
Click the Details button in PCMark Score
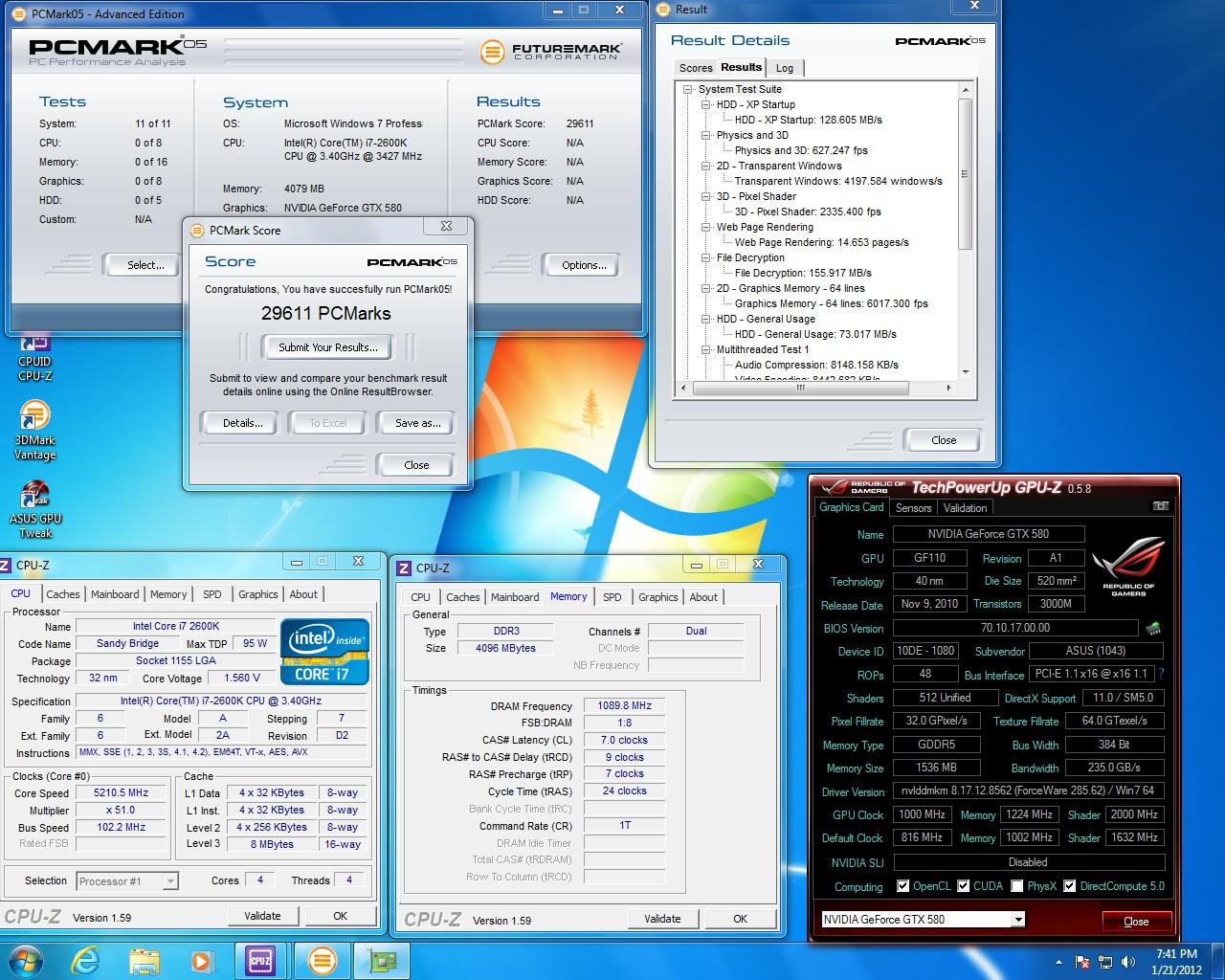click(x=242, y=423)
